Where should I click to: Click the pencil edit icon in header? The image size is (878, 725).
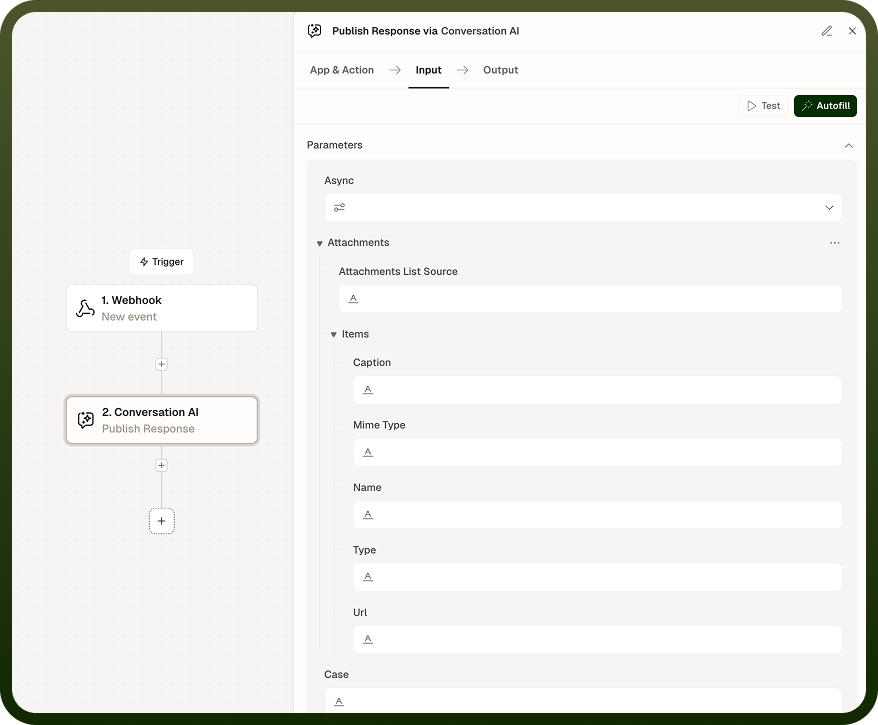click(826, 31)
